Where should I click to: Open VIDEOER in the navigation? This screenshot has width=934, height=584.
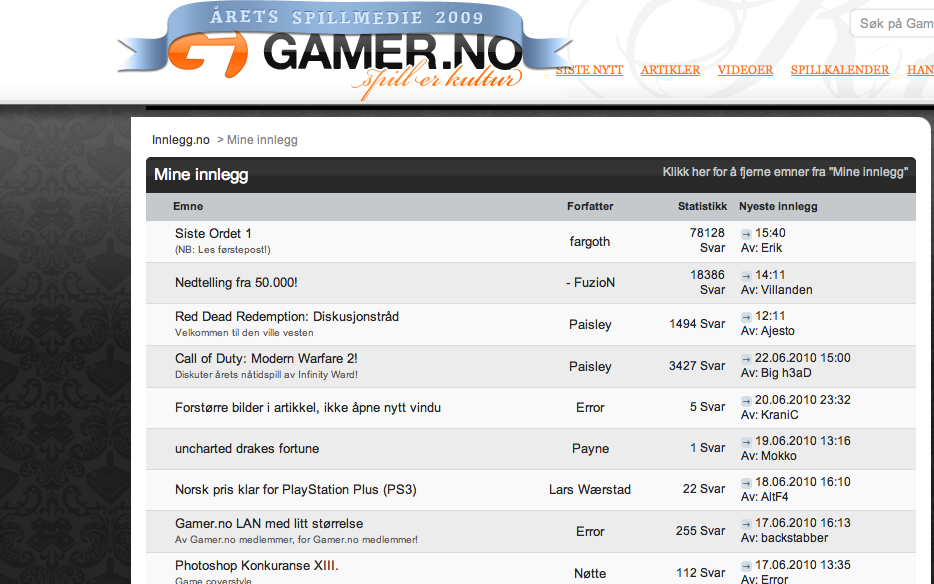[x=745, y=70]
